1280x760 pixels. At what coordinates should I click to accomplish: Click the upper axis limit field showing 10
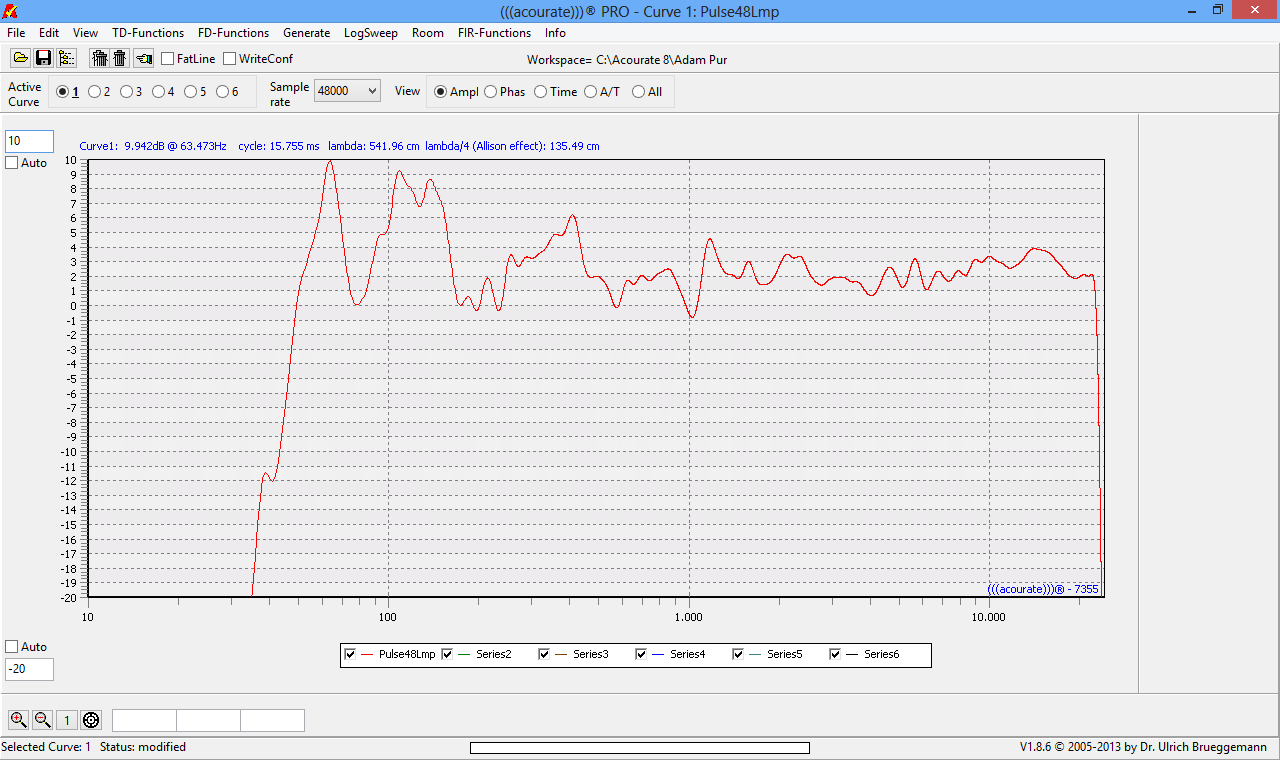(x=29, y=141)
